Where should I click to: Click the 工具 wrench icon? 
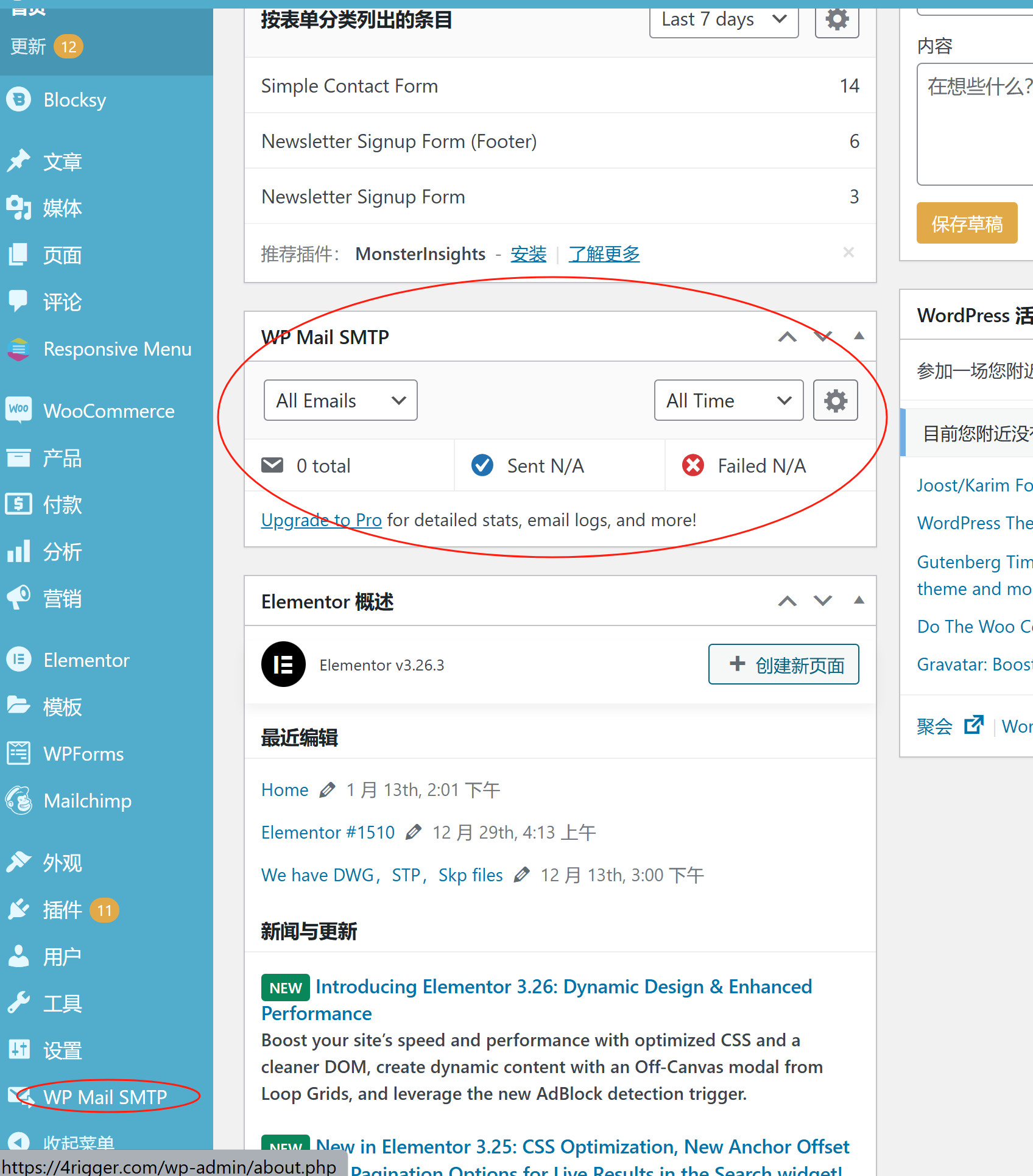(x=18, y=1003)
